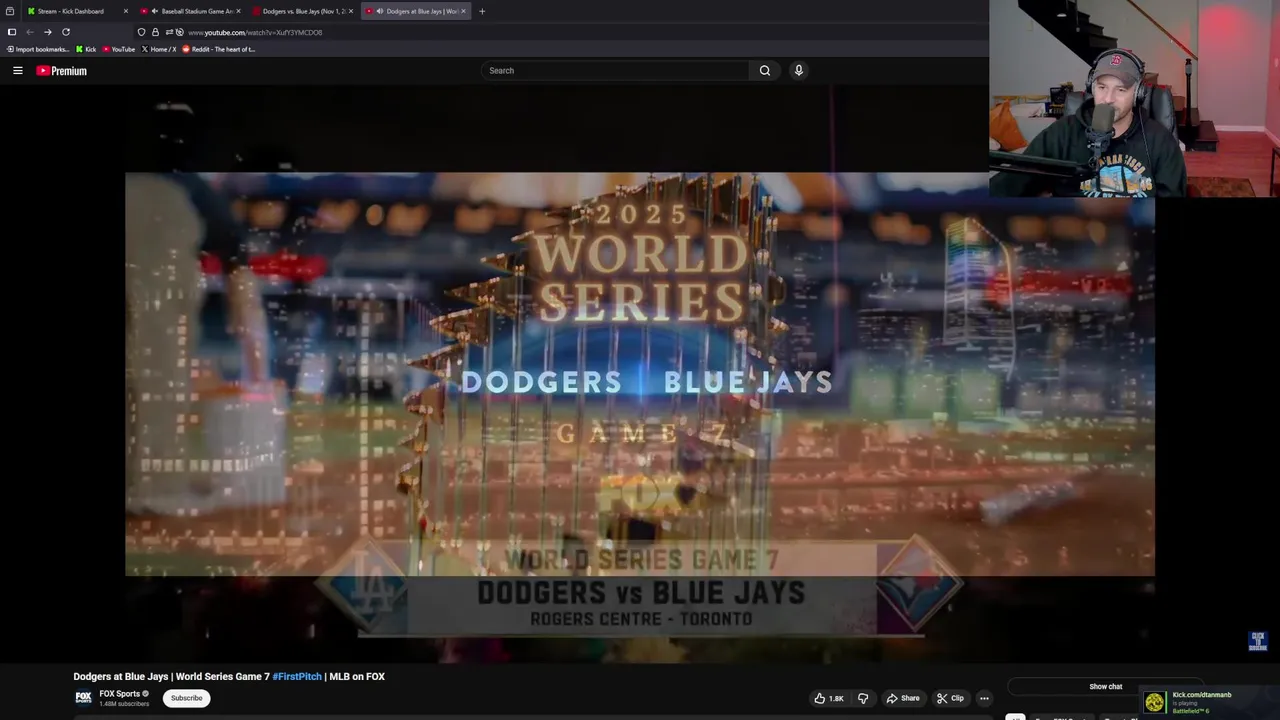Click the site lock padlock icon
Image resolution: width=1280 pixels, height=720 pixels.
[x=155, y=32]
